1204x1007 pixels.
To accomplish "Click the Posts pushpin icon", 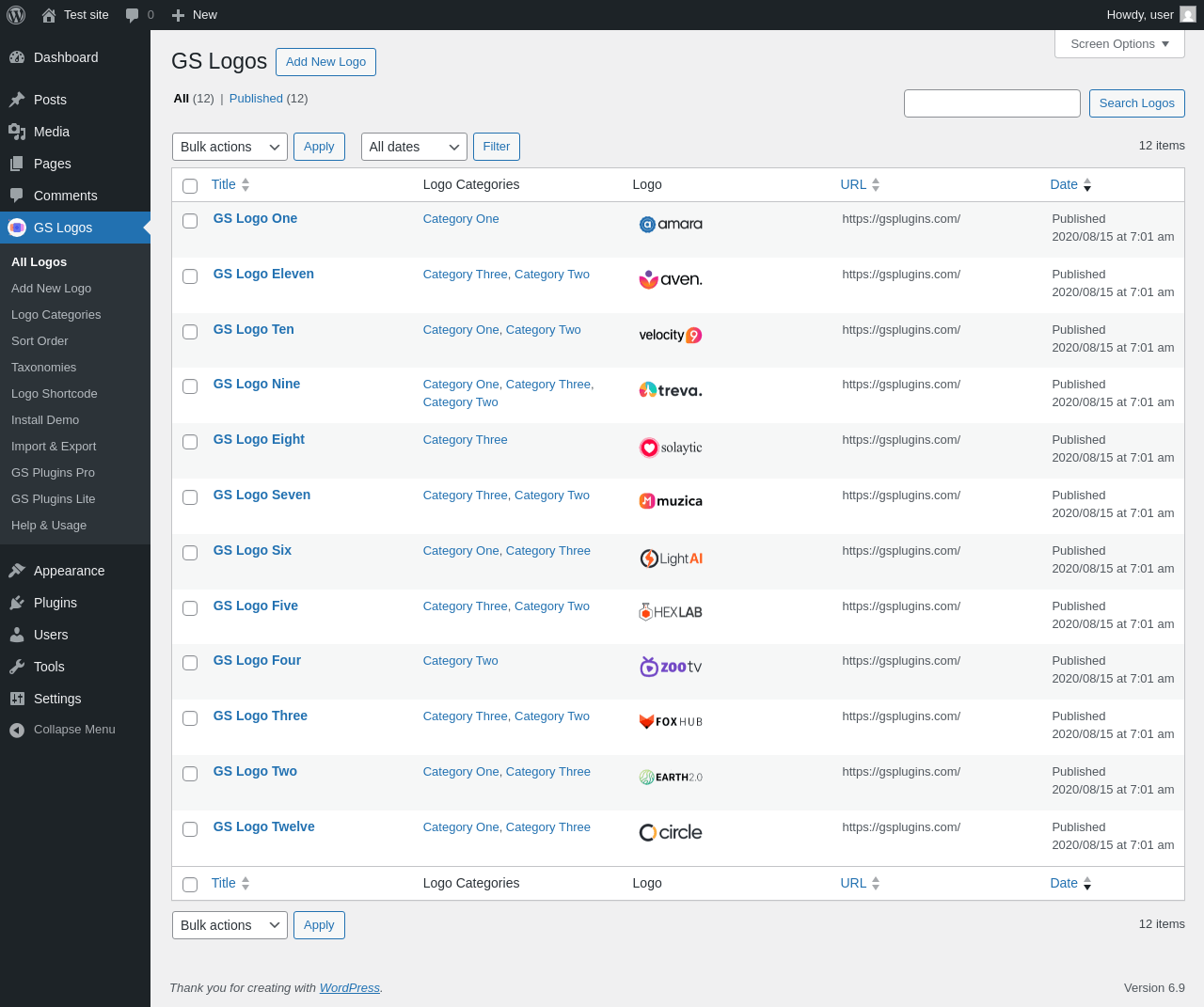I will (x=17, y=100).
